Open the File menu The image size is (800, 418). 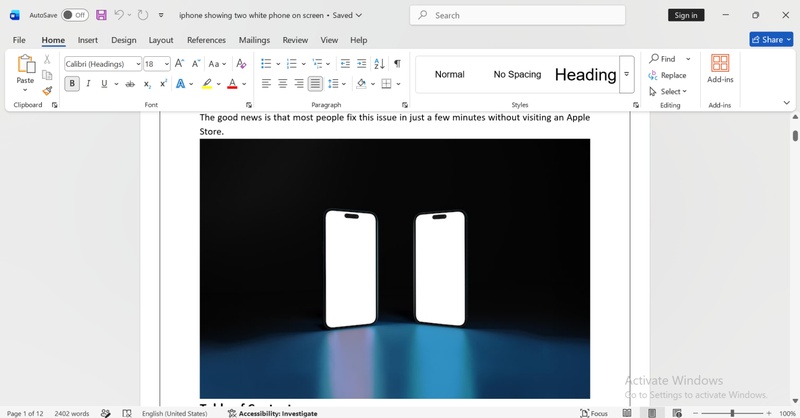coord(19,40)
